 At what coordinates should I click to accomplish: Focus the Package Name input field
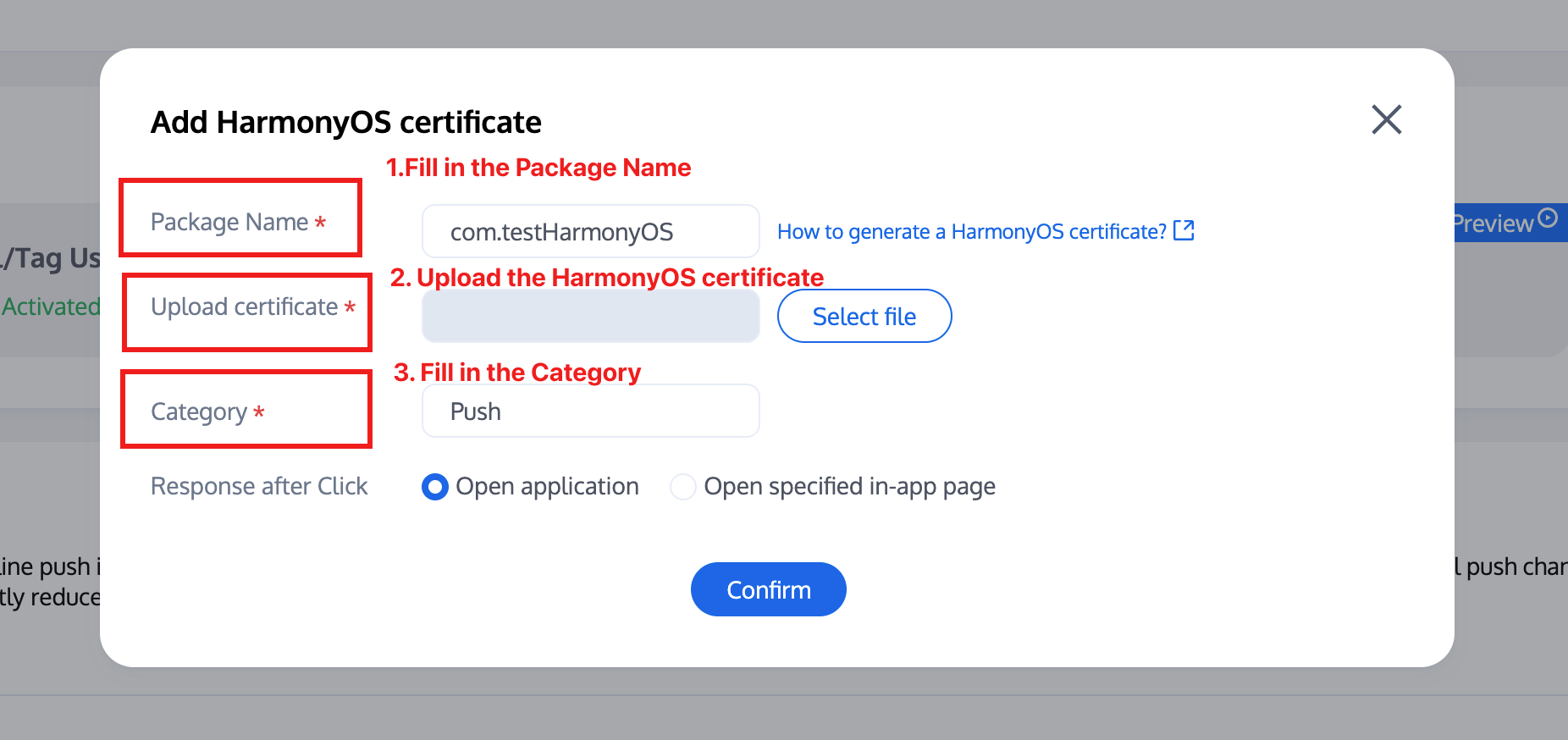pyautogui.click(x=590, y=231)
